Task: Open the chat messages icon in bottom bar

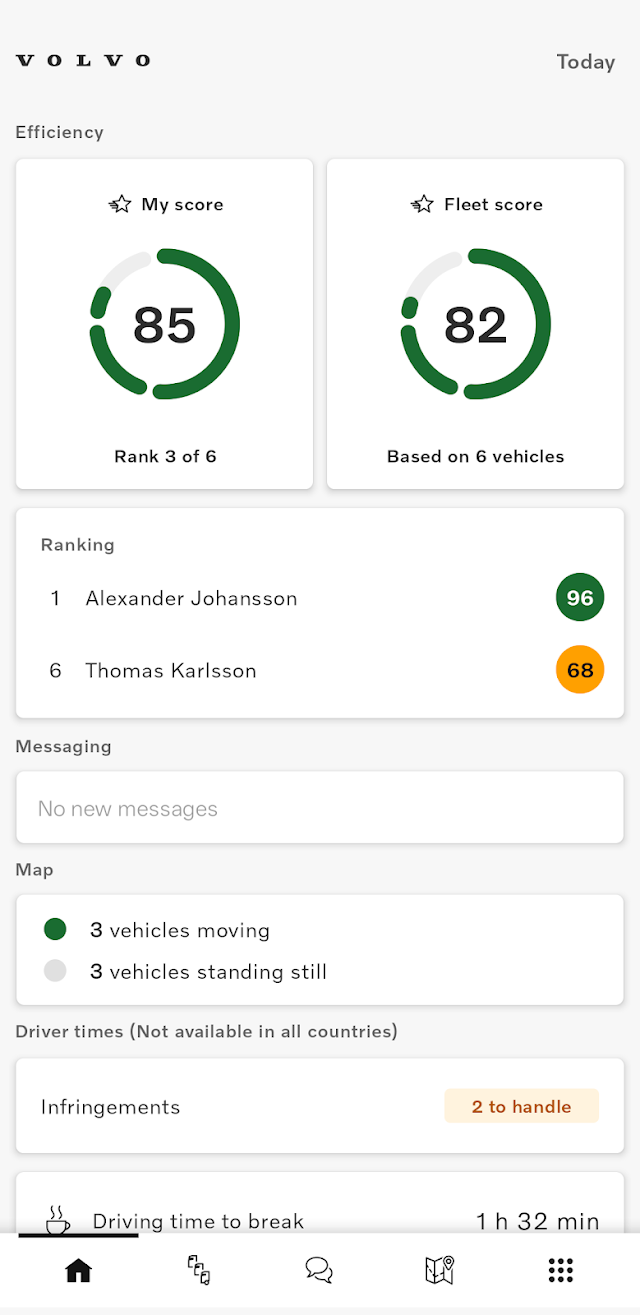Action: [x=319, y=1270]
